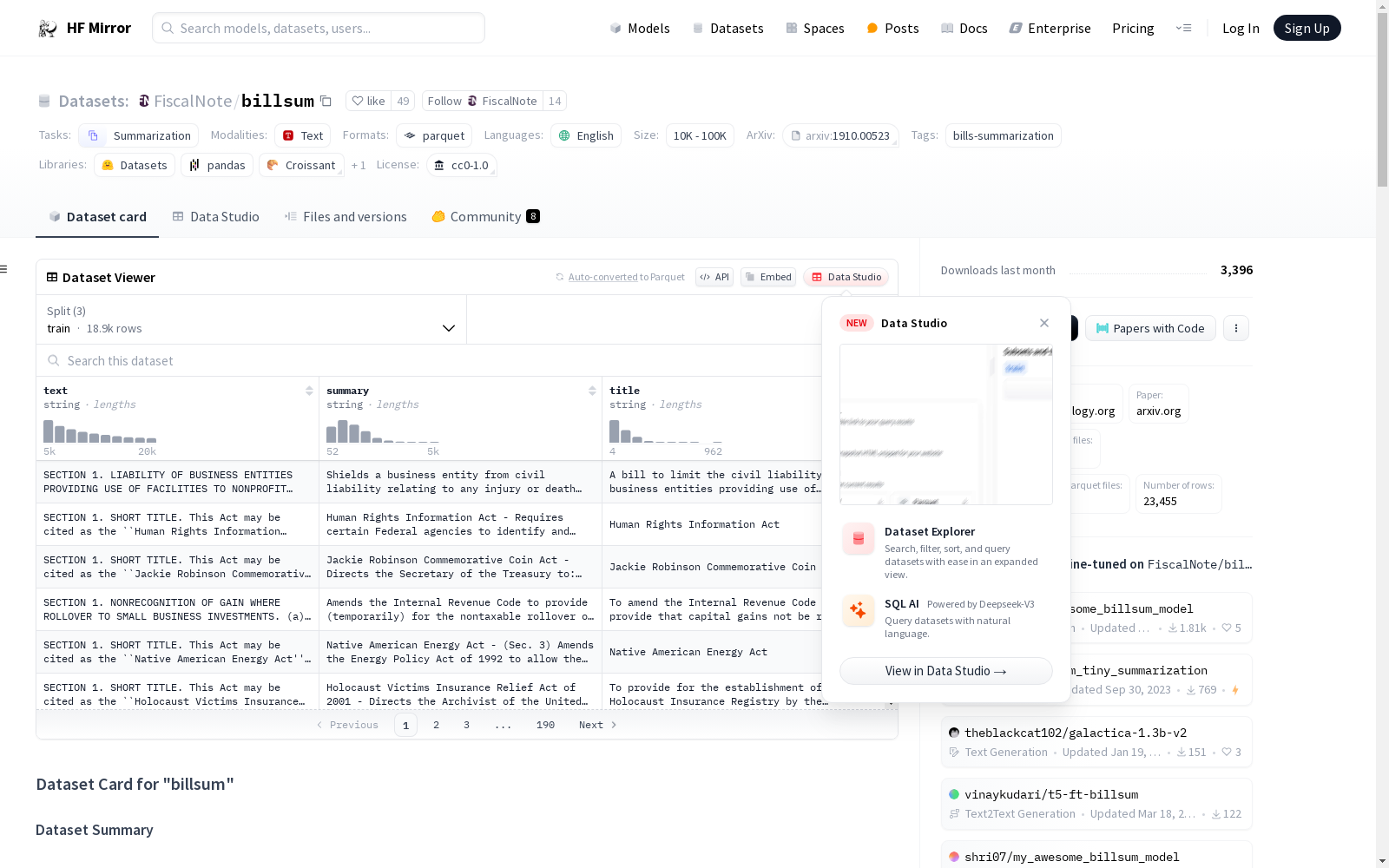The width and height of the screenshot is (1389, 868).
Task: Select the Datasets library tag
Action: [x=135, y=165]
